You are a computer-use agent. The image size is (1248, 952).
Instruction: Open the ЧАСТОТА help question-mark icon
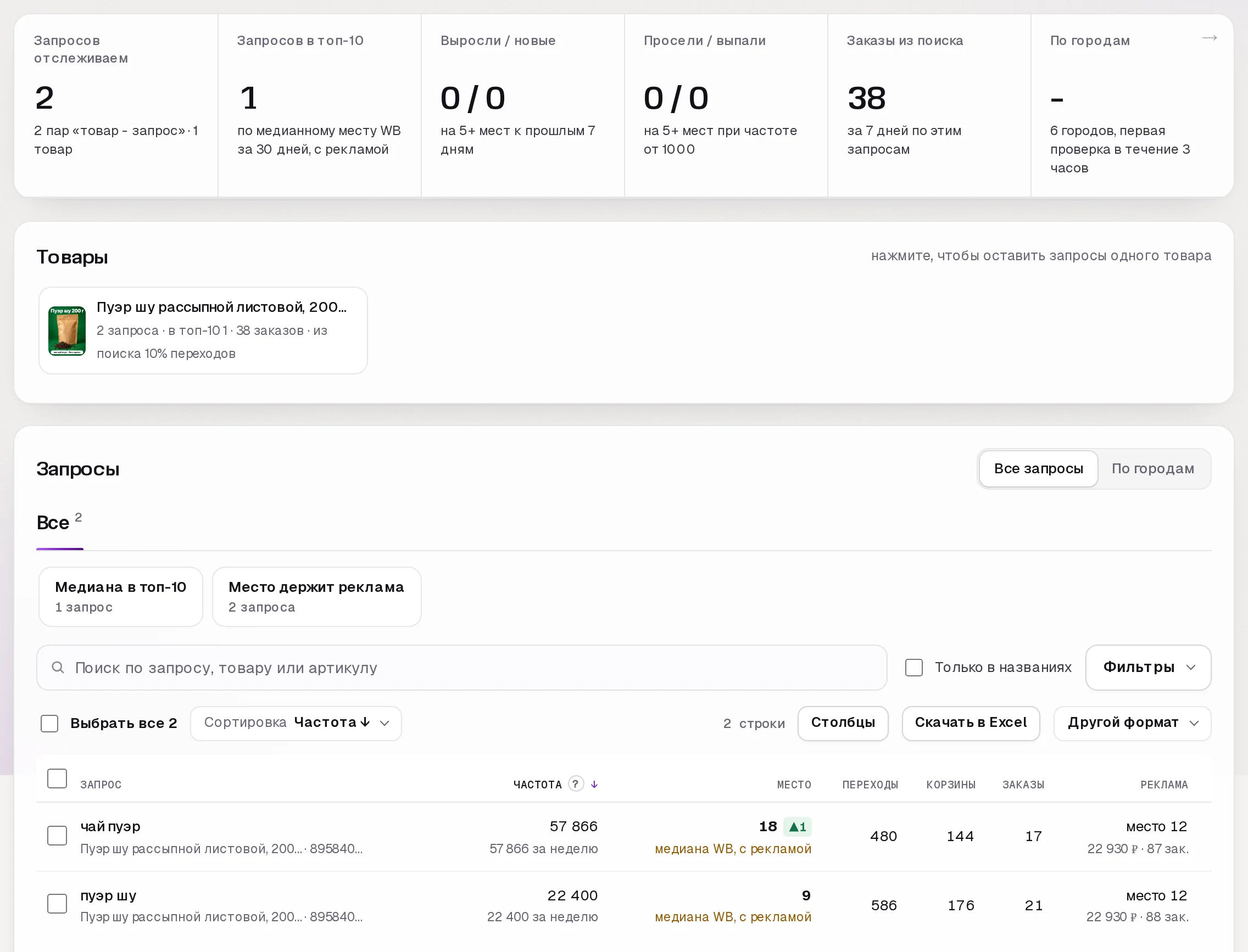(x=576, y=783)
